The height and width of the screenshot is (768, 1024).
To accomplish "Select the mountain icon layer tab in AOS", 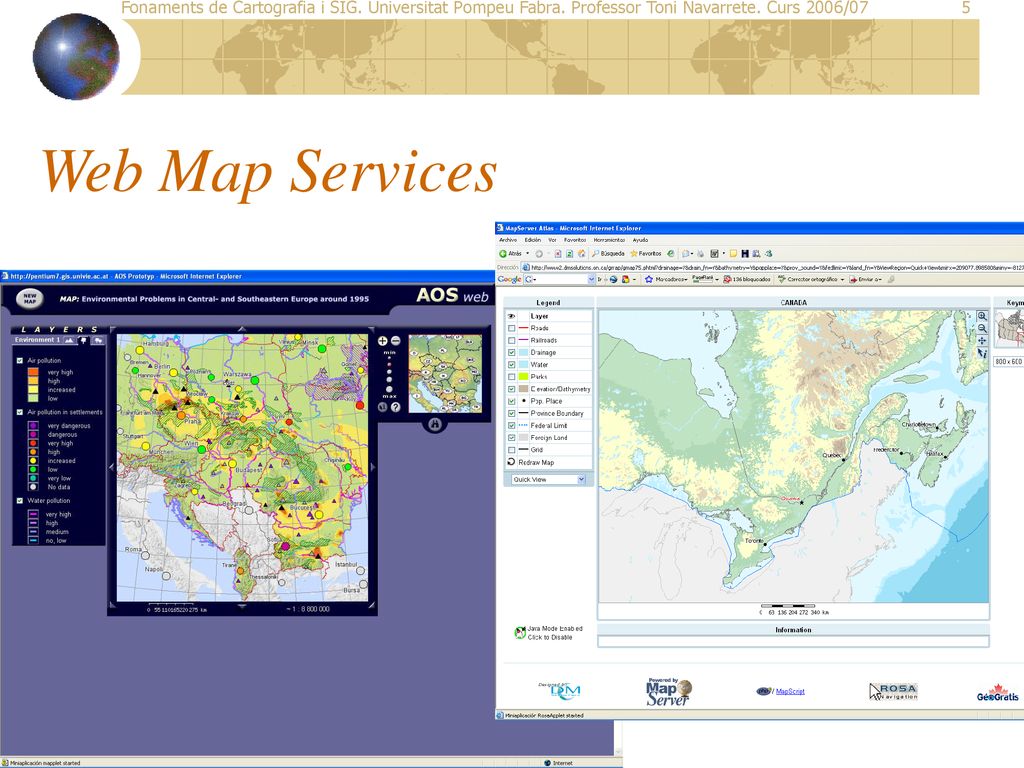I will tap(69, 340).
